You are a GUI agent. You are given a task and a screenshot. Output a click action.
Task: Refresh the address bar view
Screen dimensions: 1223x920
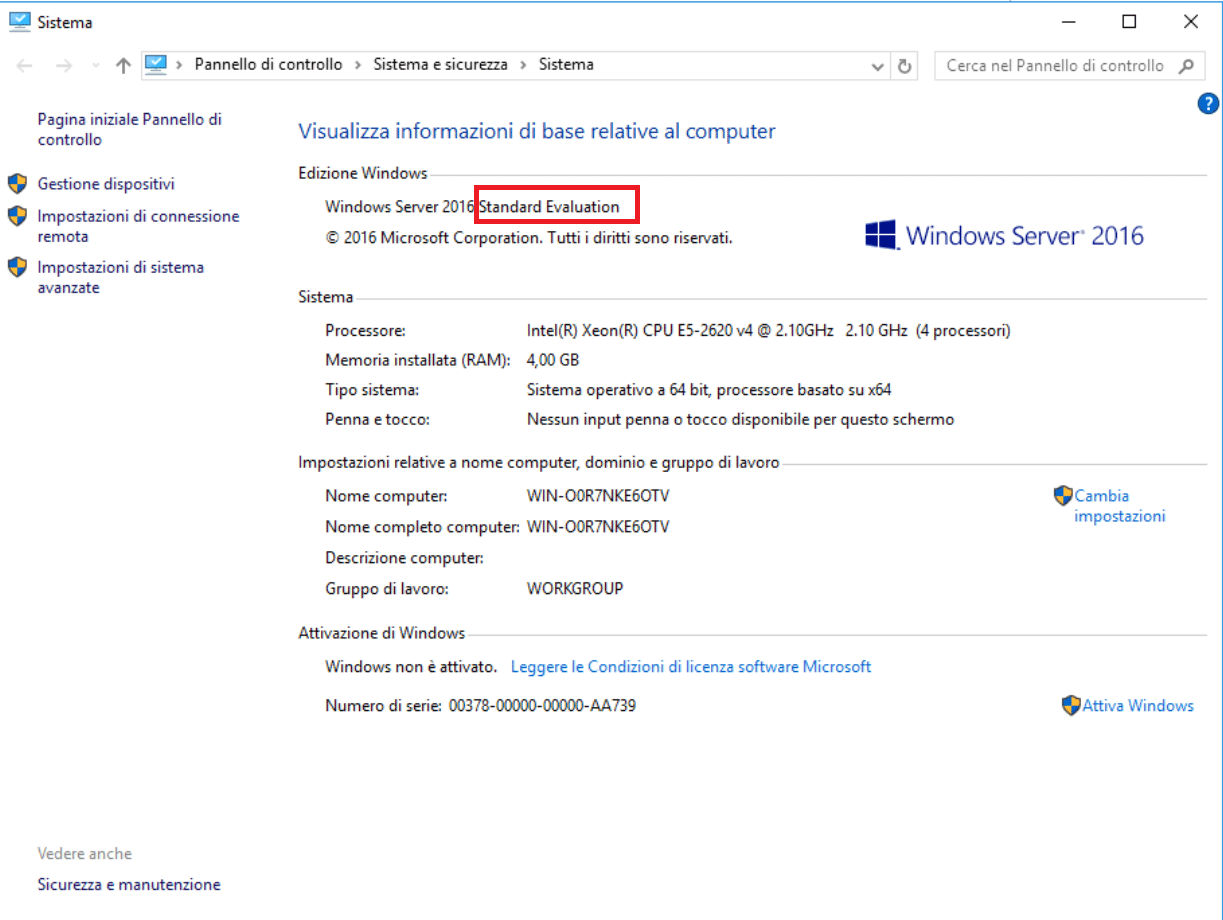tap(905, 66)
